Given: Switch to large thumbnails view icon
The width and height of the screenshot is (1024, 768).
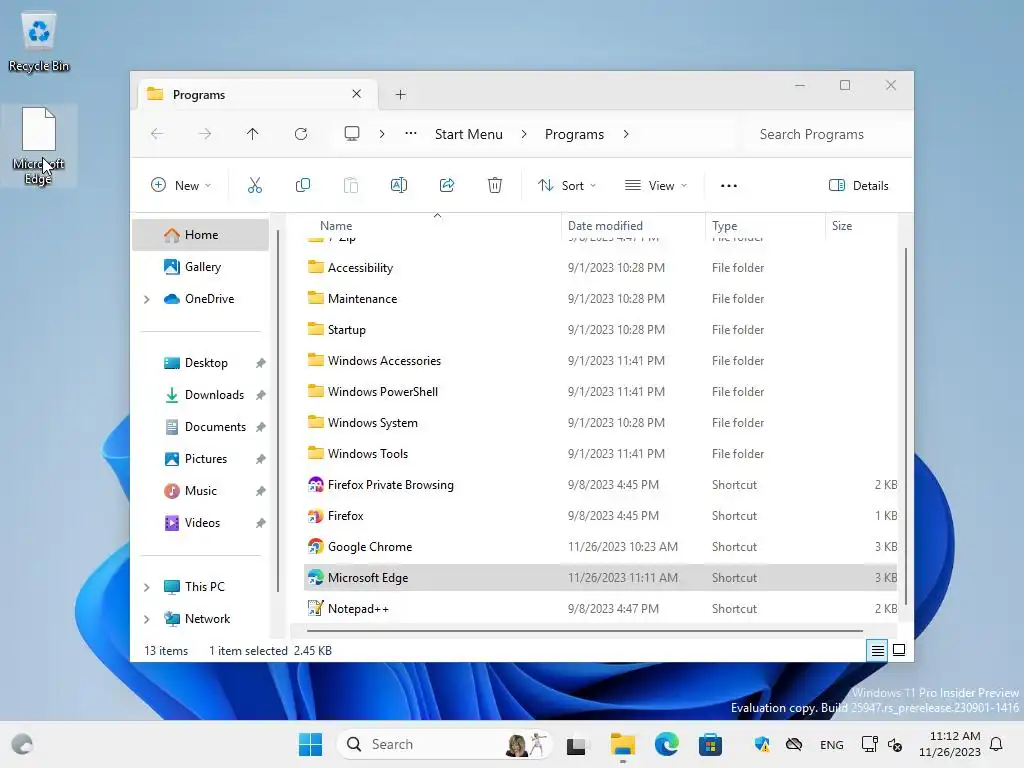Looking at the screenshot, I should point(899,650).
